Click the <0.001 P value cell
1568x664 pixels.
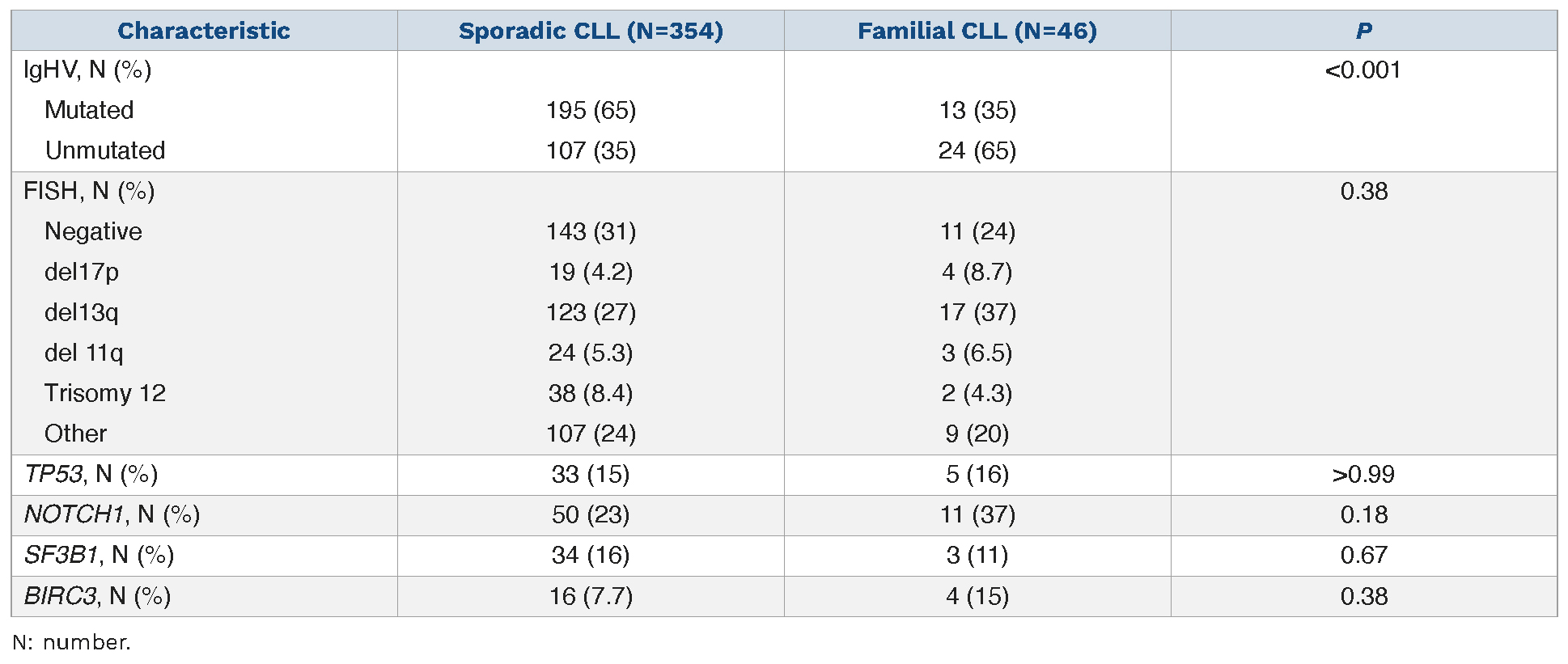[x=1363, y=70]
